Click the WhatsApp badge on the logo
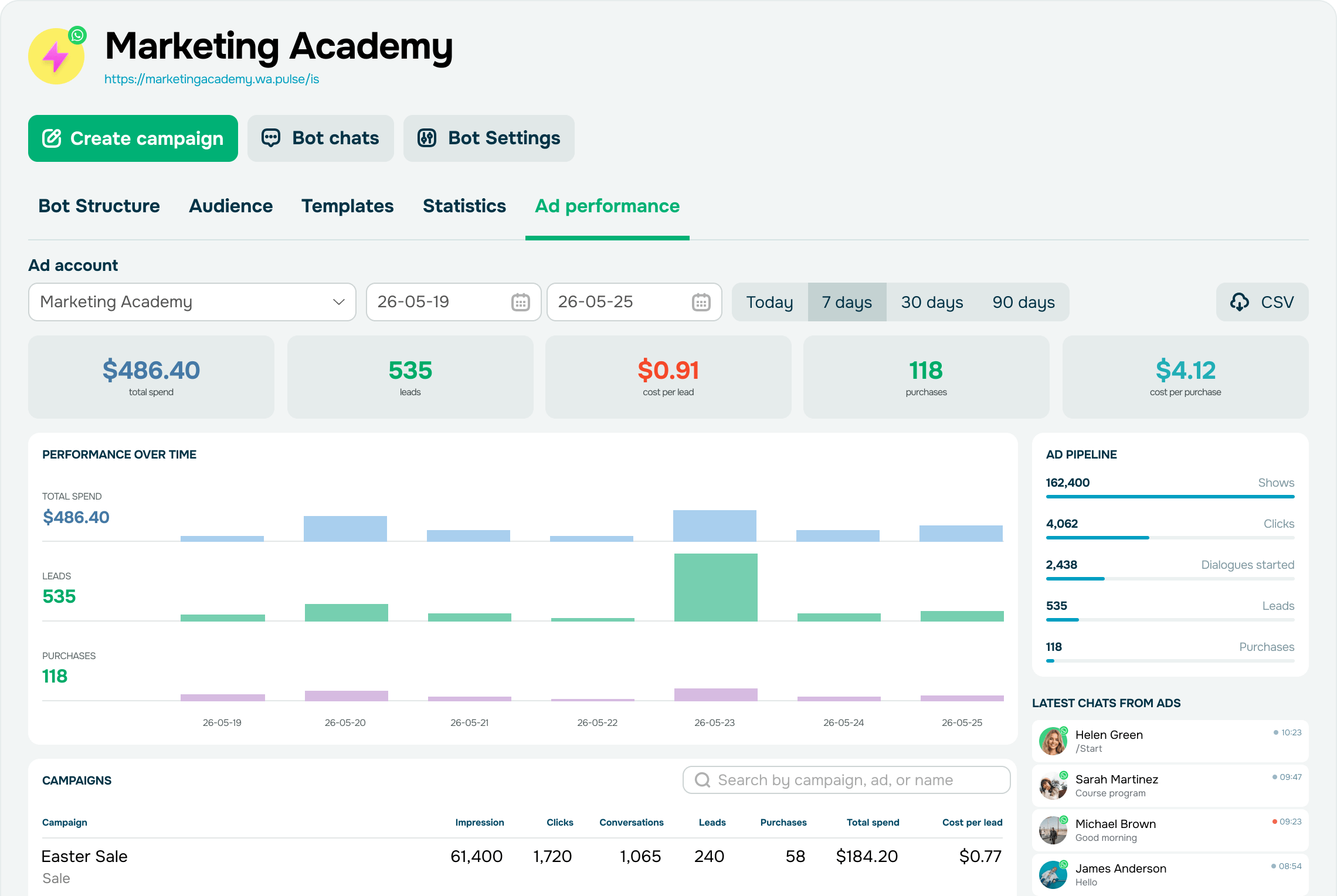1337x896 pixels. [x=77, y=35]
